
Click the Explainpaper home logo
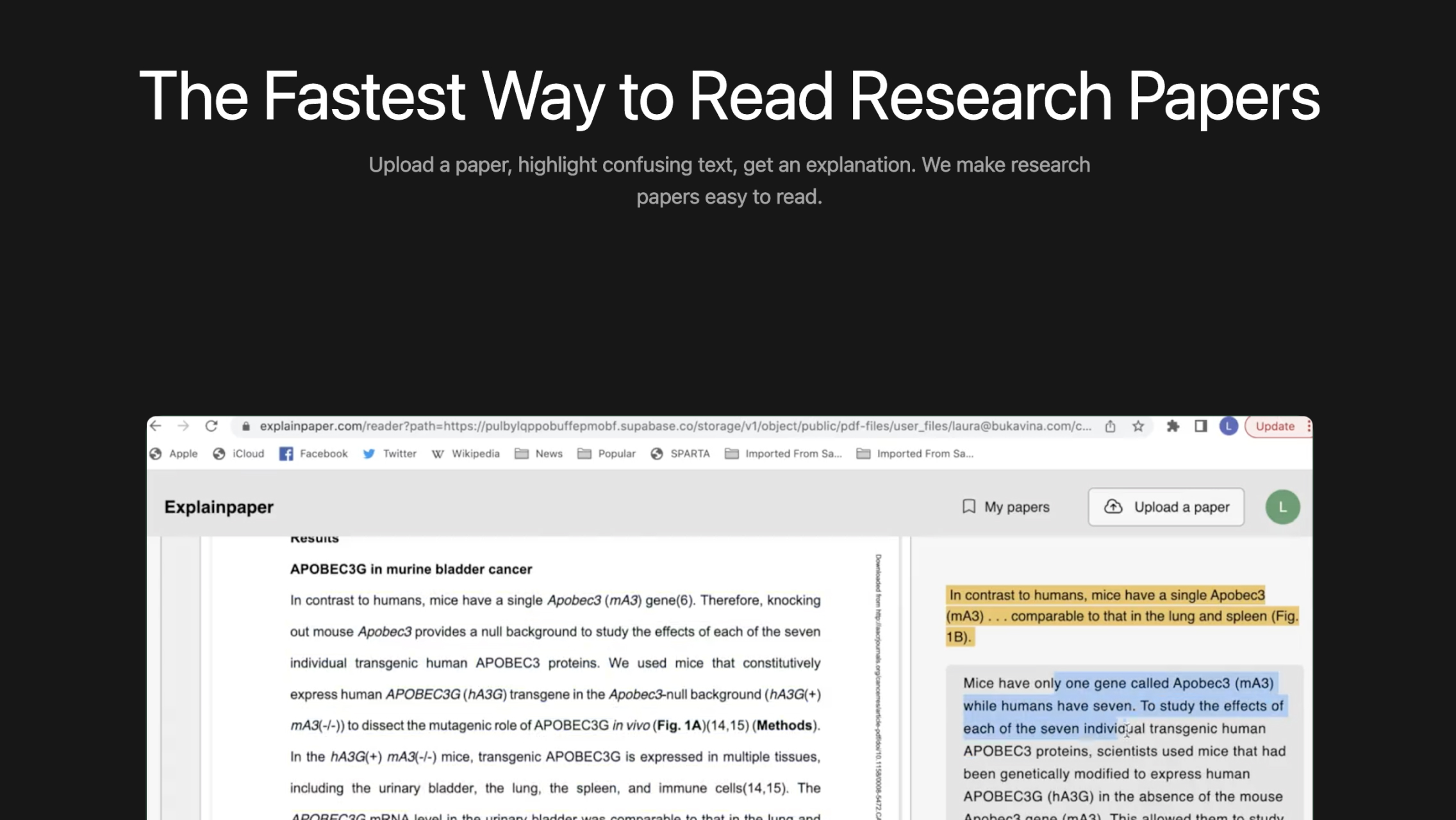click(x=219, y=507)
